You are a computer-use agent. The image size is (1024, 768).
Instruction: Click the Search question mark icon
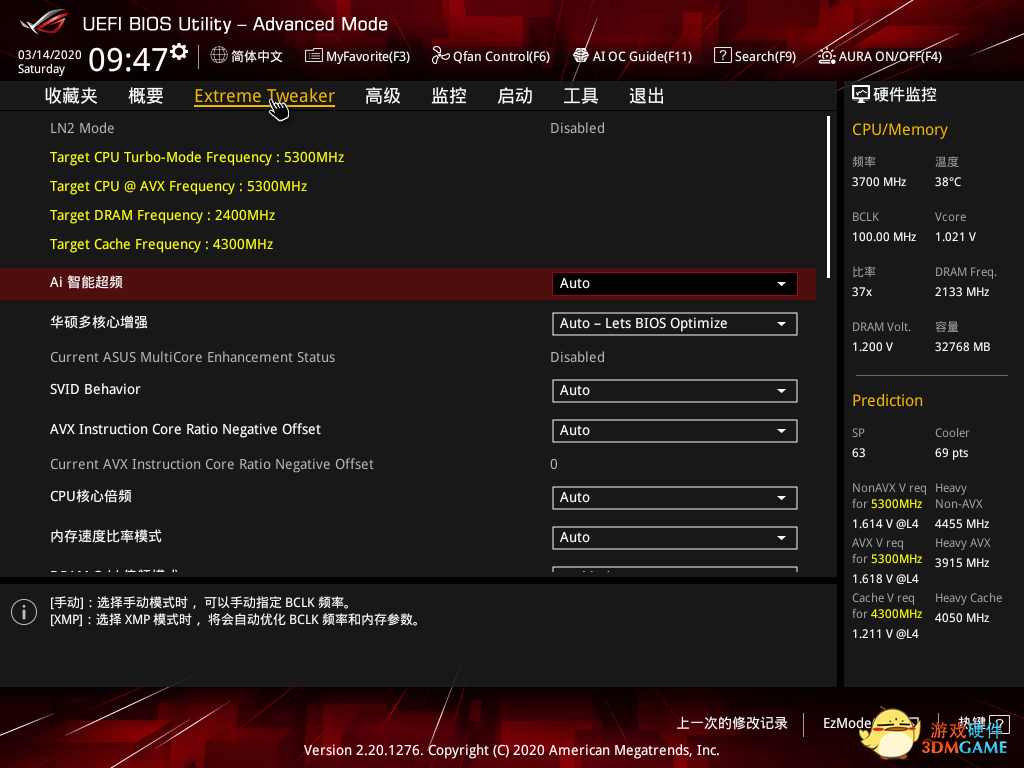pos(722,56)
